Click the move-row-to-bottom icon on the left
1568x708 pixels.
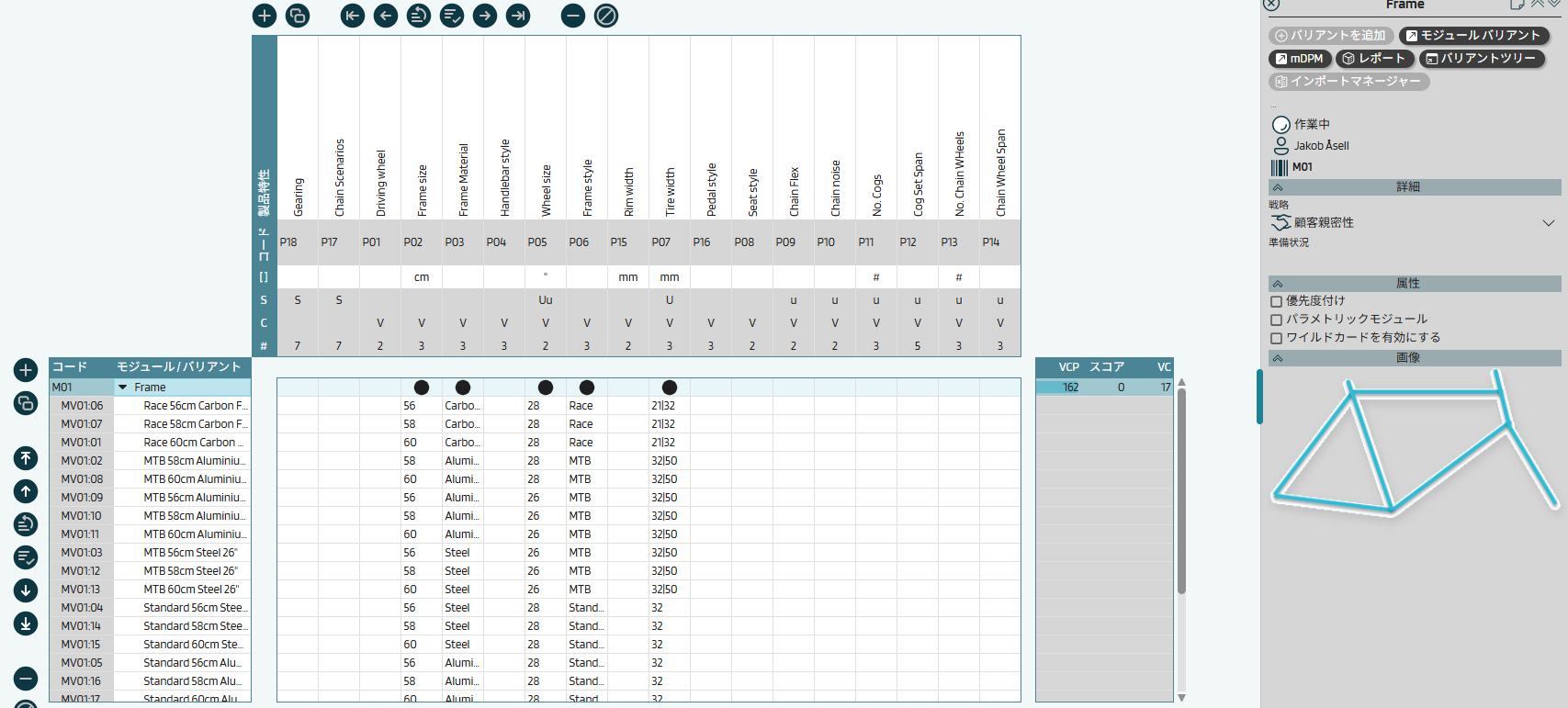click(x=26, y=624)
